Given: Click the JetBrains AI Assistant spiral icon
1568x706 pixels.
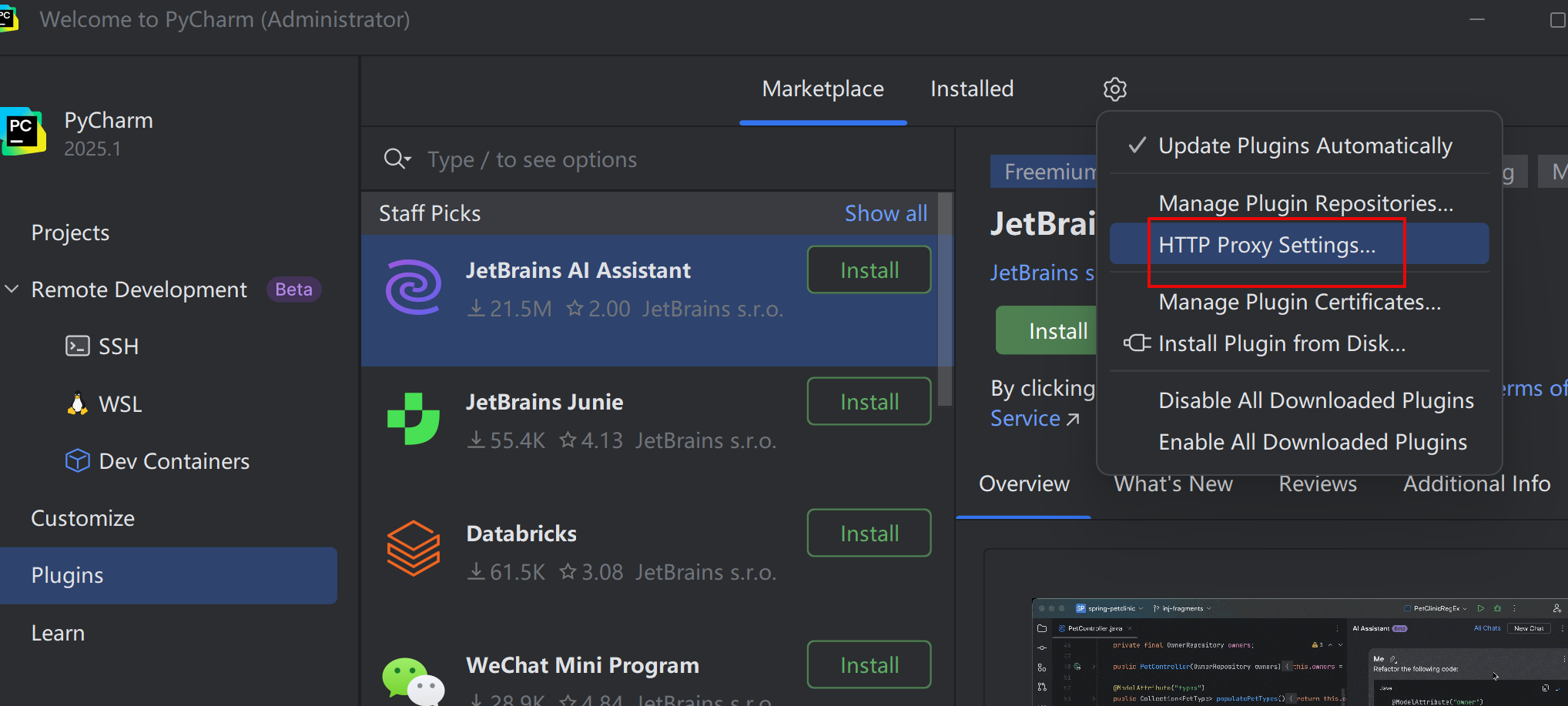Looking at the screenshot, I should 414,287.
